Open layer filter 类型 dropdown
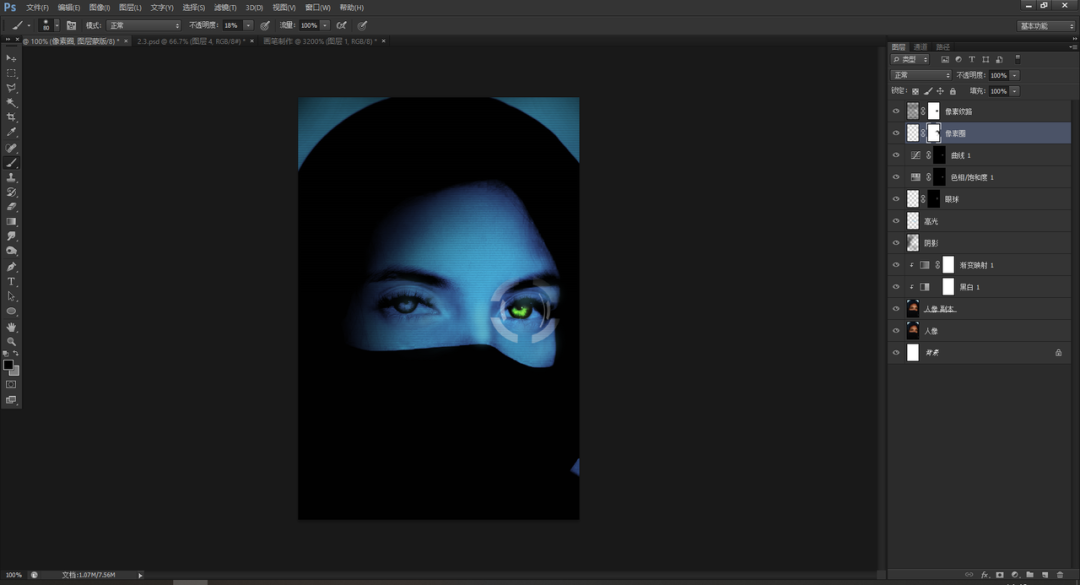The width and height of the screenshot is (1080, 585). 910,60
